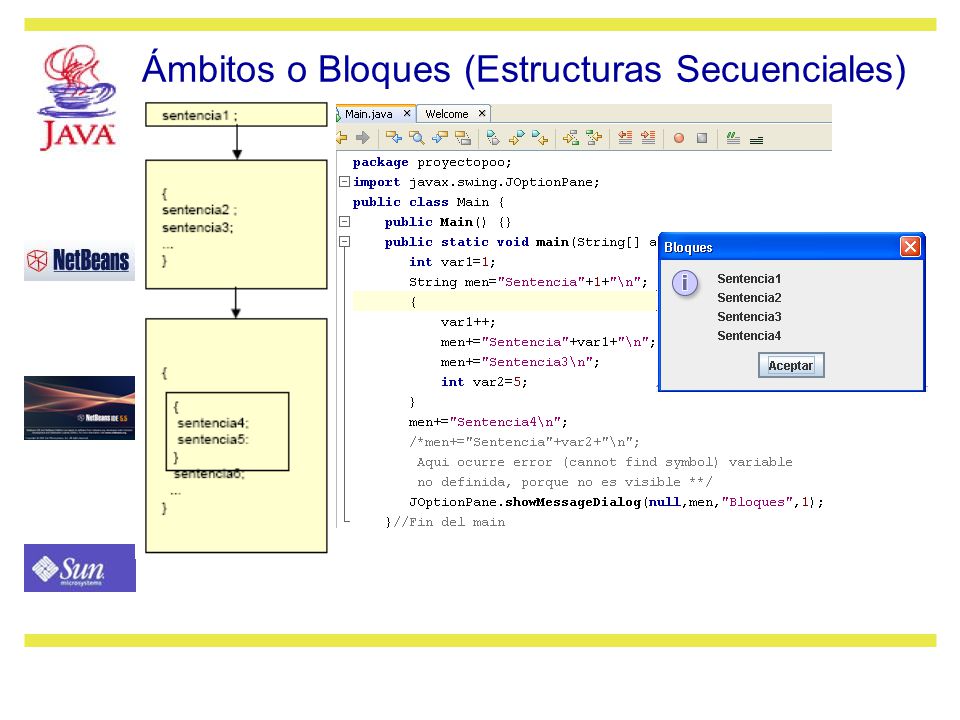
Task: Click the yellow-arrow Previous Matching Word icon
Action: [571, 138]
